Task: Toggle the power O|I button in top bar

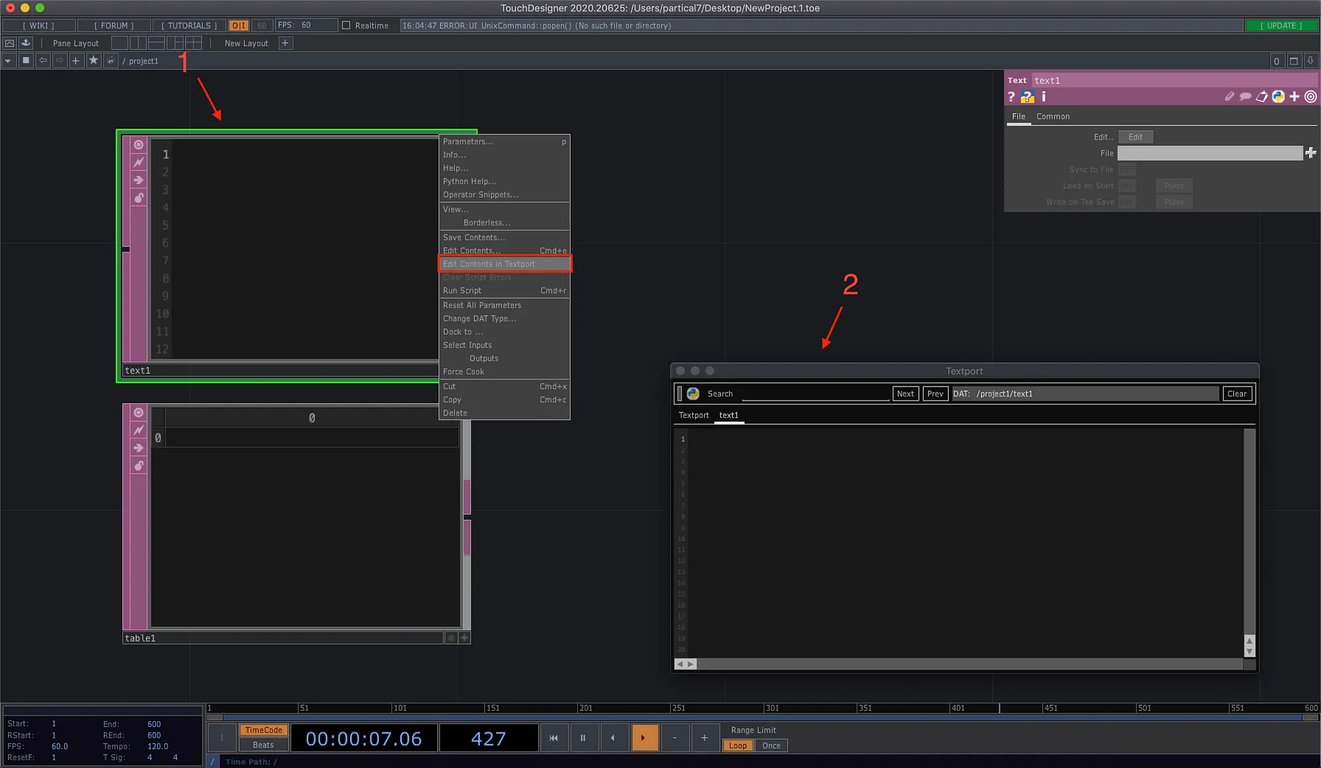Action: 239,25
